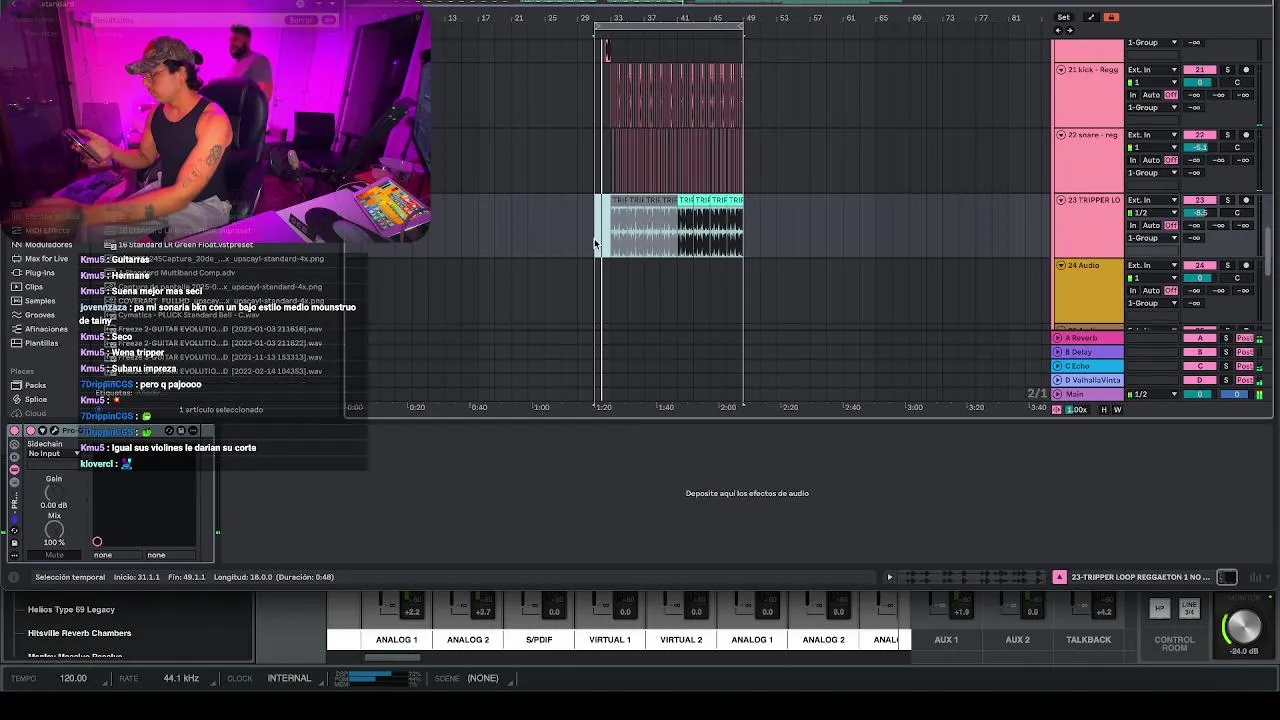The width and height of the screenshot is (1280, 720).
Task: Open the Sidechain No Input dropdown
Action: (53, 454)
